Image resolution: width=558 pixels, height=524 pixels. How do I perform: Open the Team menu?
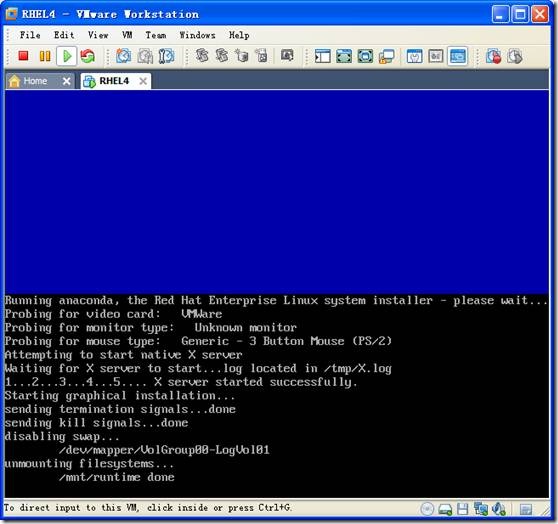[156, 35]
